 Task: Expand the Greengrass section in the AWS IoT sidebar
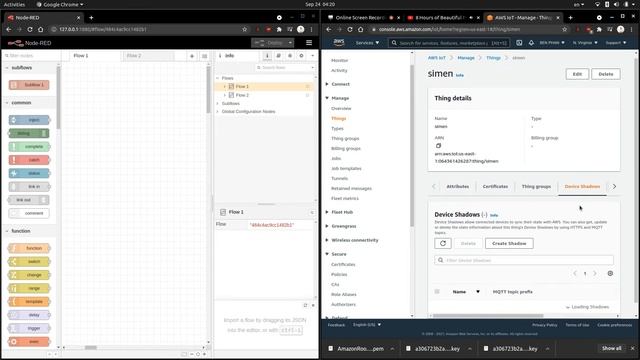click(x=327, y=226)
